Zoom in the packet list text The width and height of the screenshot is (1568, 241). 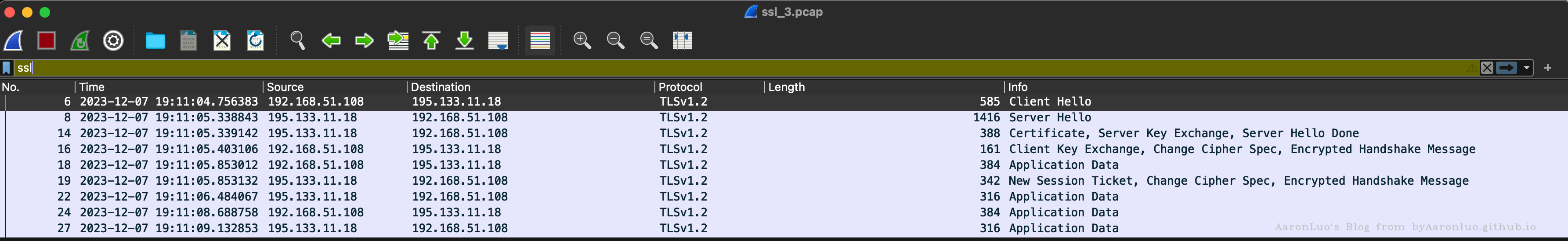coord(582,41)
